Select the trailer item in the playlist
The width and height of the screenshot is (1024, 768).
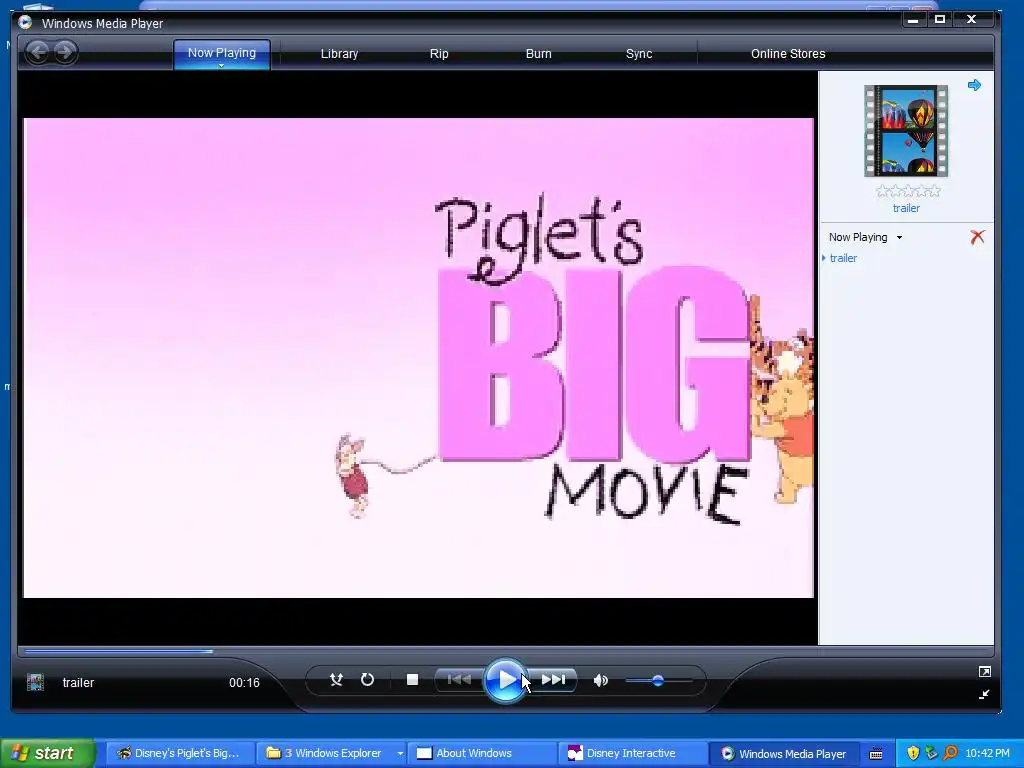point(843,259)
